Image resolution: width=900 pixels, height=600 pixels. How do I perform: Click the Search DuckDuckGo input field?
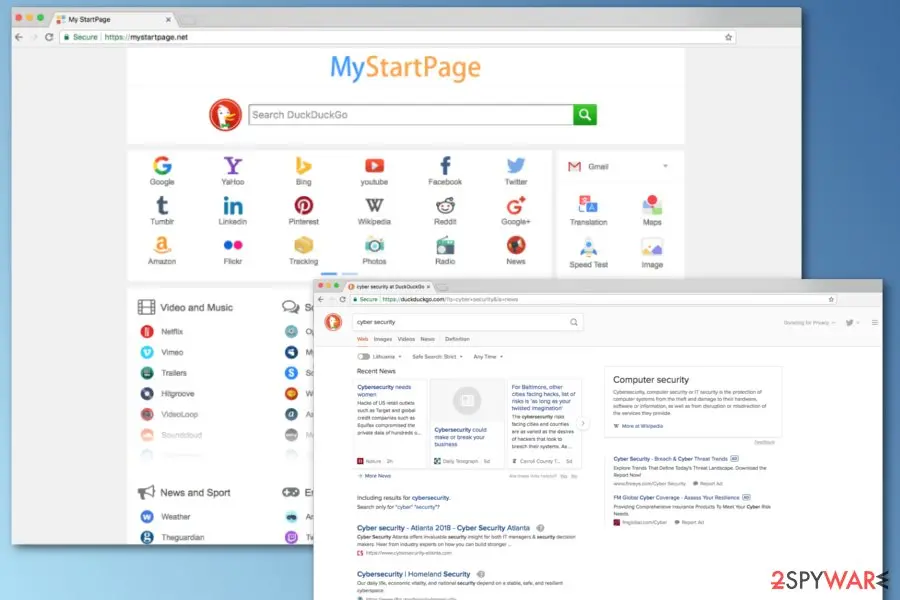(411, 114)
